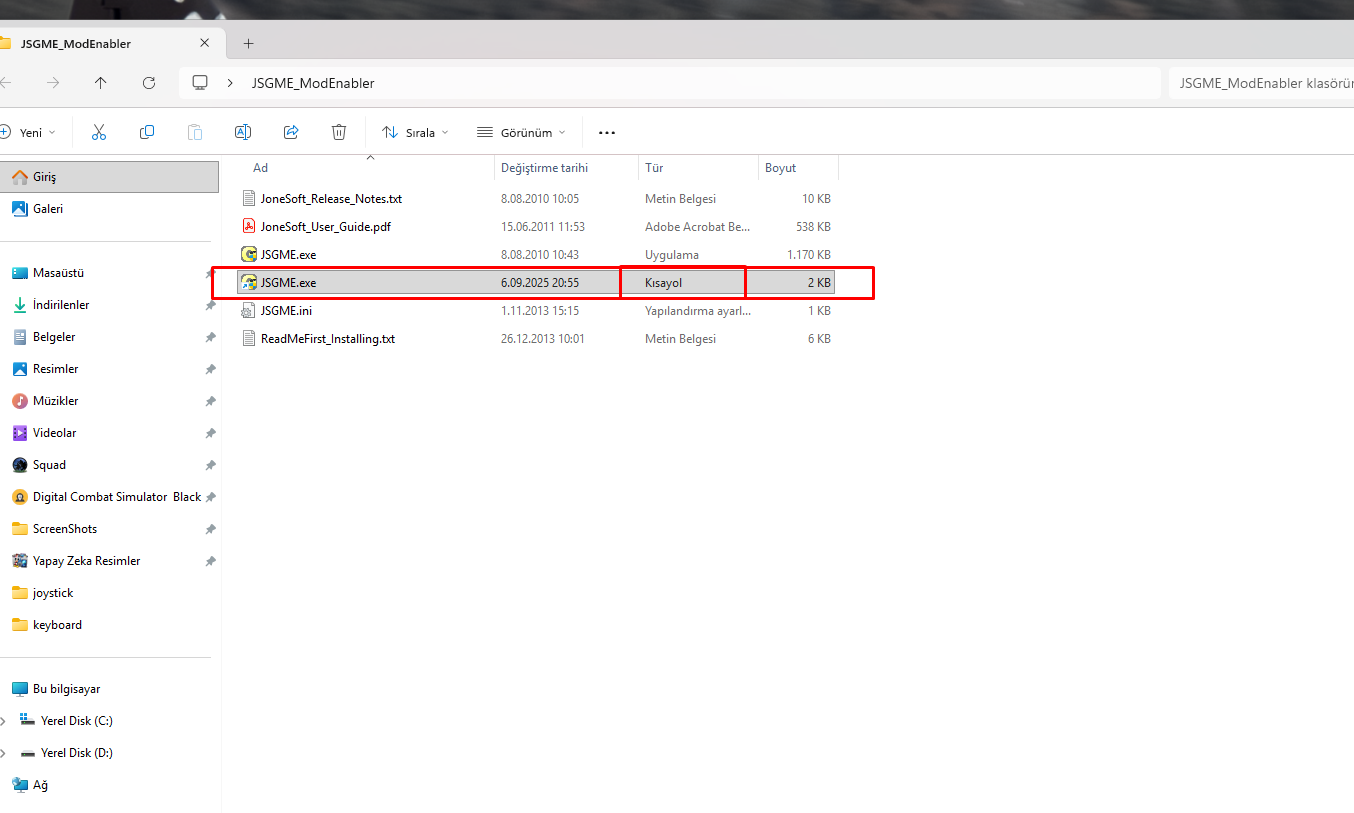Open the three-dots more options menu
The width and height of the screenshot is (1354, 813).
click(607, 132)
